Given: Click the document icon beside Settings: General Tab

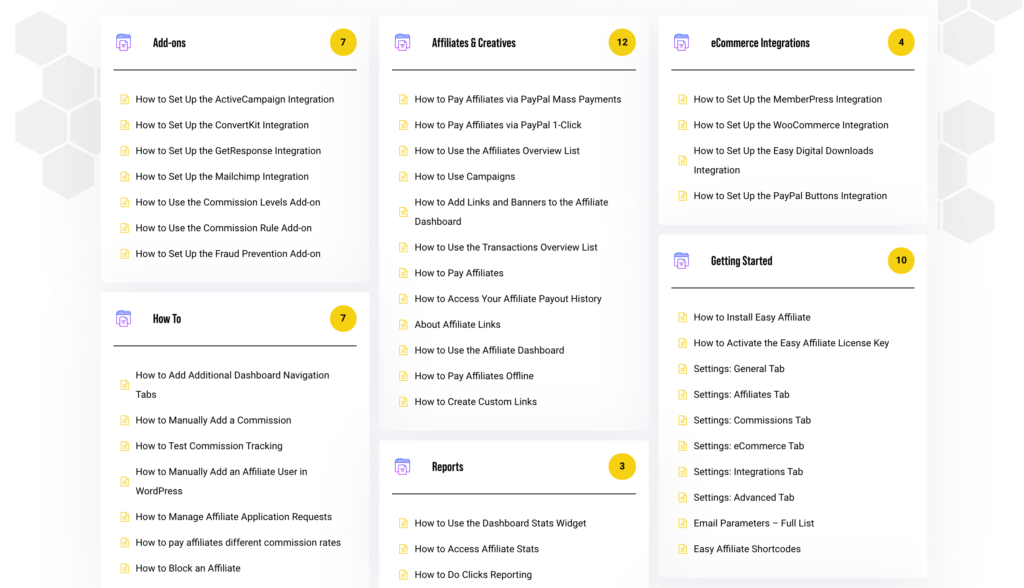Looking at the screenshot, I should (x=681, y=368).
